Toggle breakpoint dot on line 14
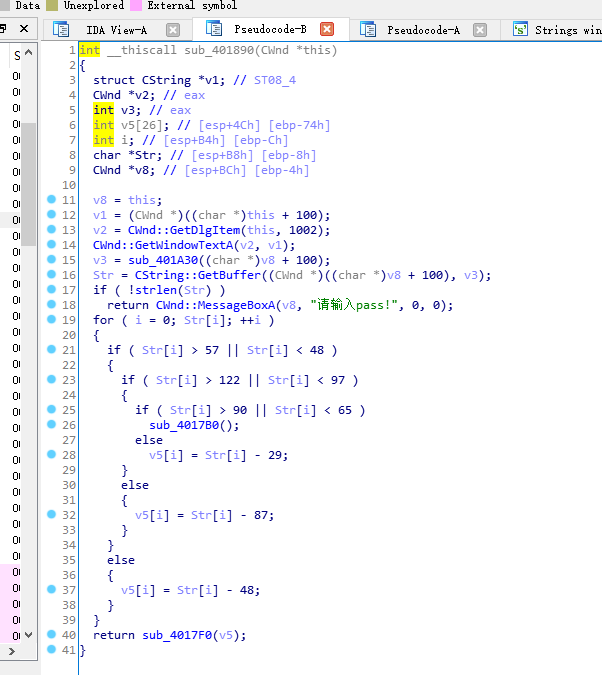 (51, 245)
